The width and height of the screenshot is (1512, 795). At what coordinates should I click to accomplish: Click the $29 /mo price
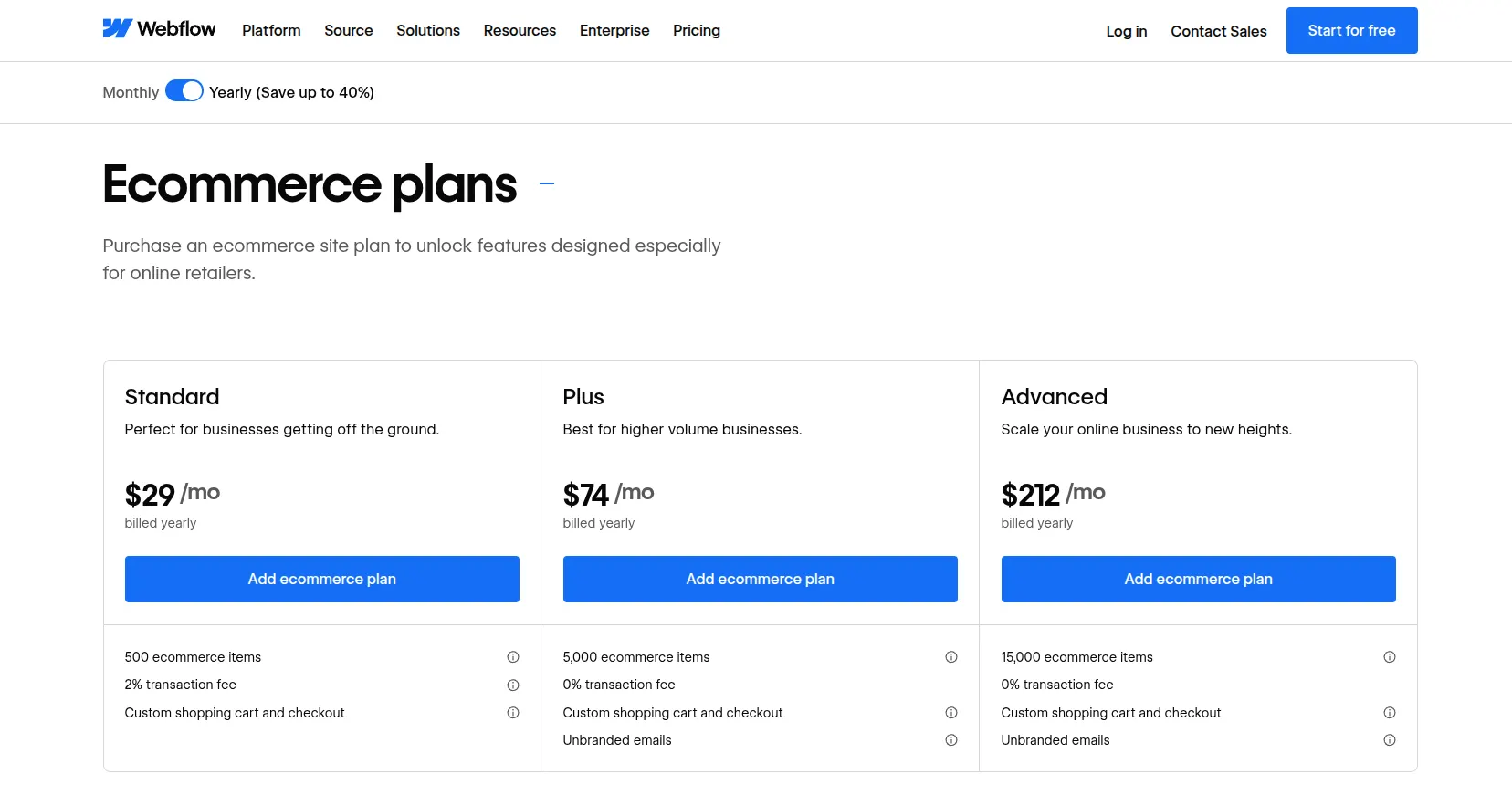(x=173, y=494)
